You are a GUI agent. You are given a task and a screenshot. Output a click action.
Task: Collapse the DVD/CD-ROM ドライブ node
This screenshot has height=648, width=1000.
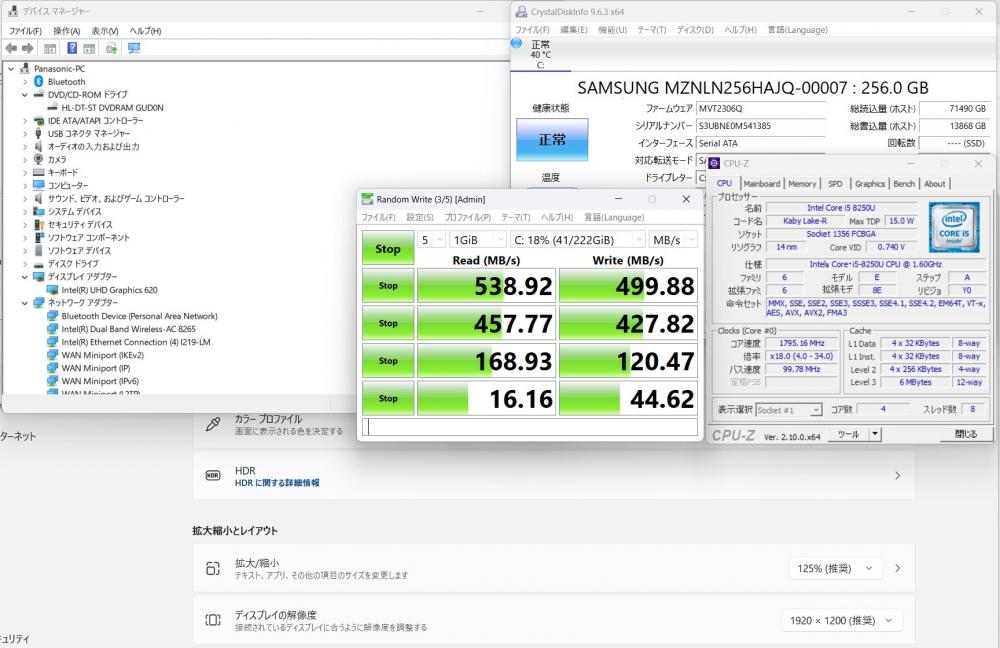coord(25,94)
